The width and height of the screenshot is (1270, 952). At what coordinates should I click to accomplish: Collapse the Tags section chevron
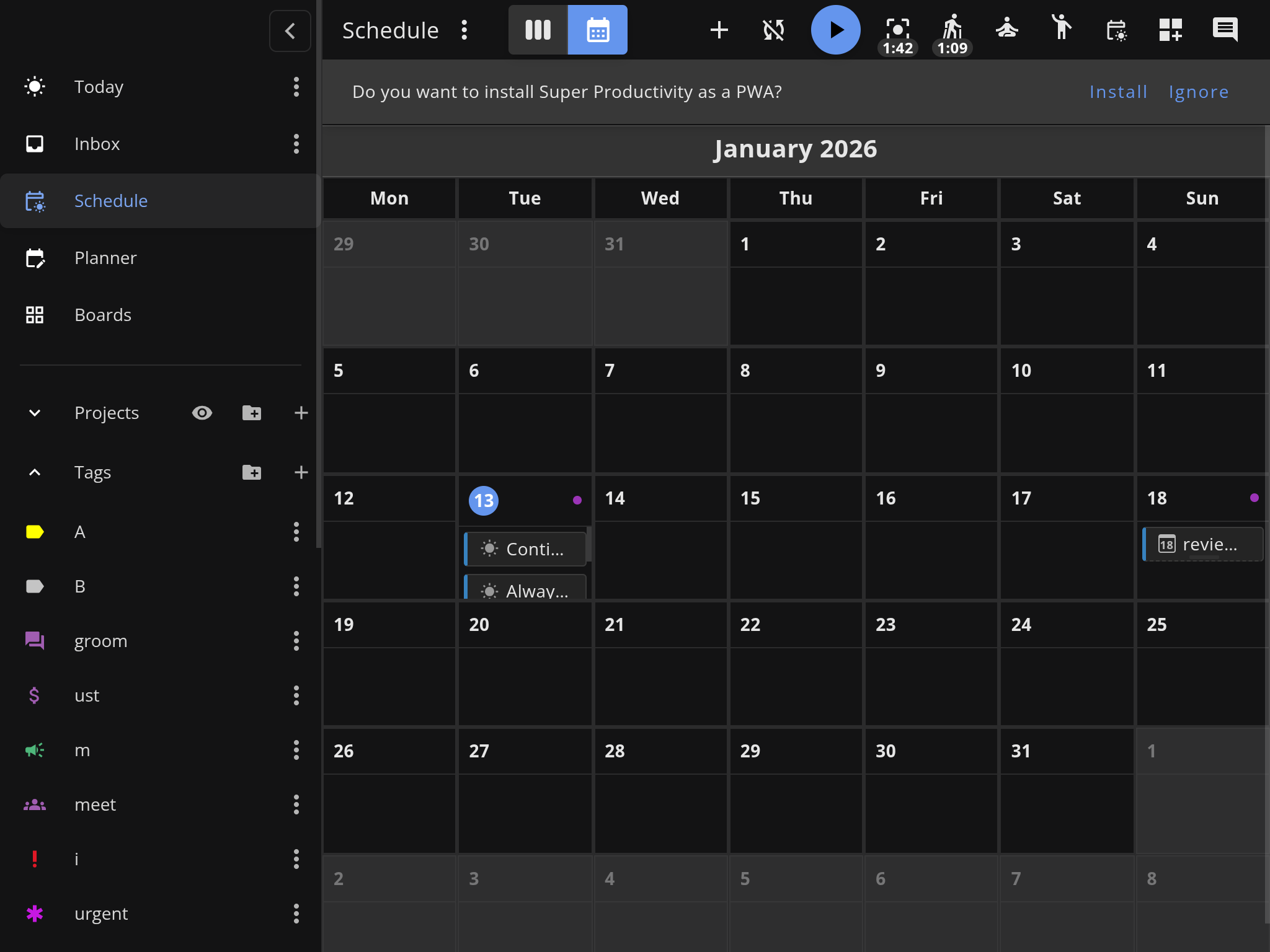(x=35, y=472)
